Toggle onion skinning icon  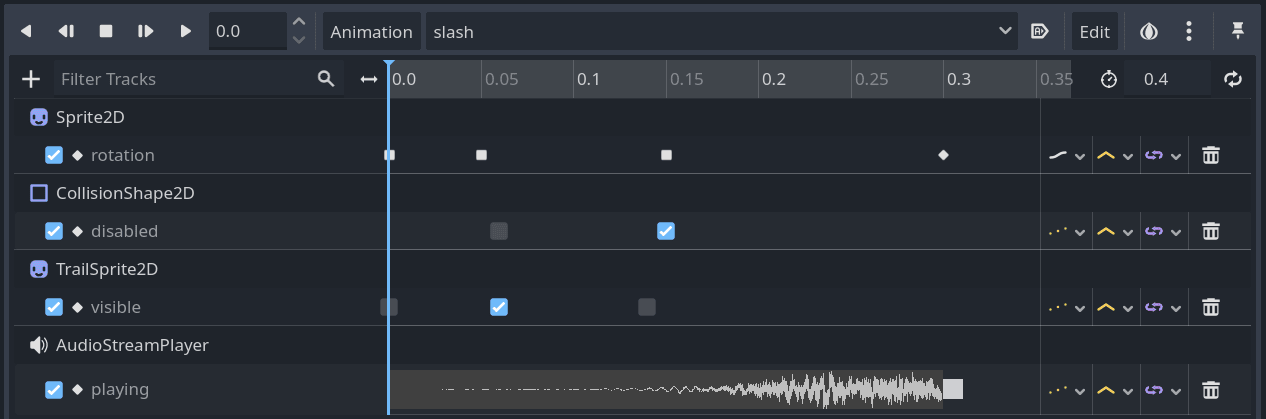pos(1149,31)
